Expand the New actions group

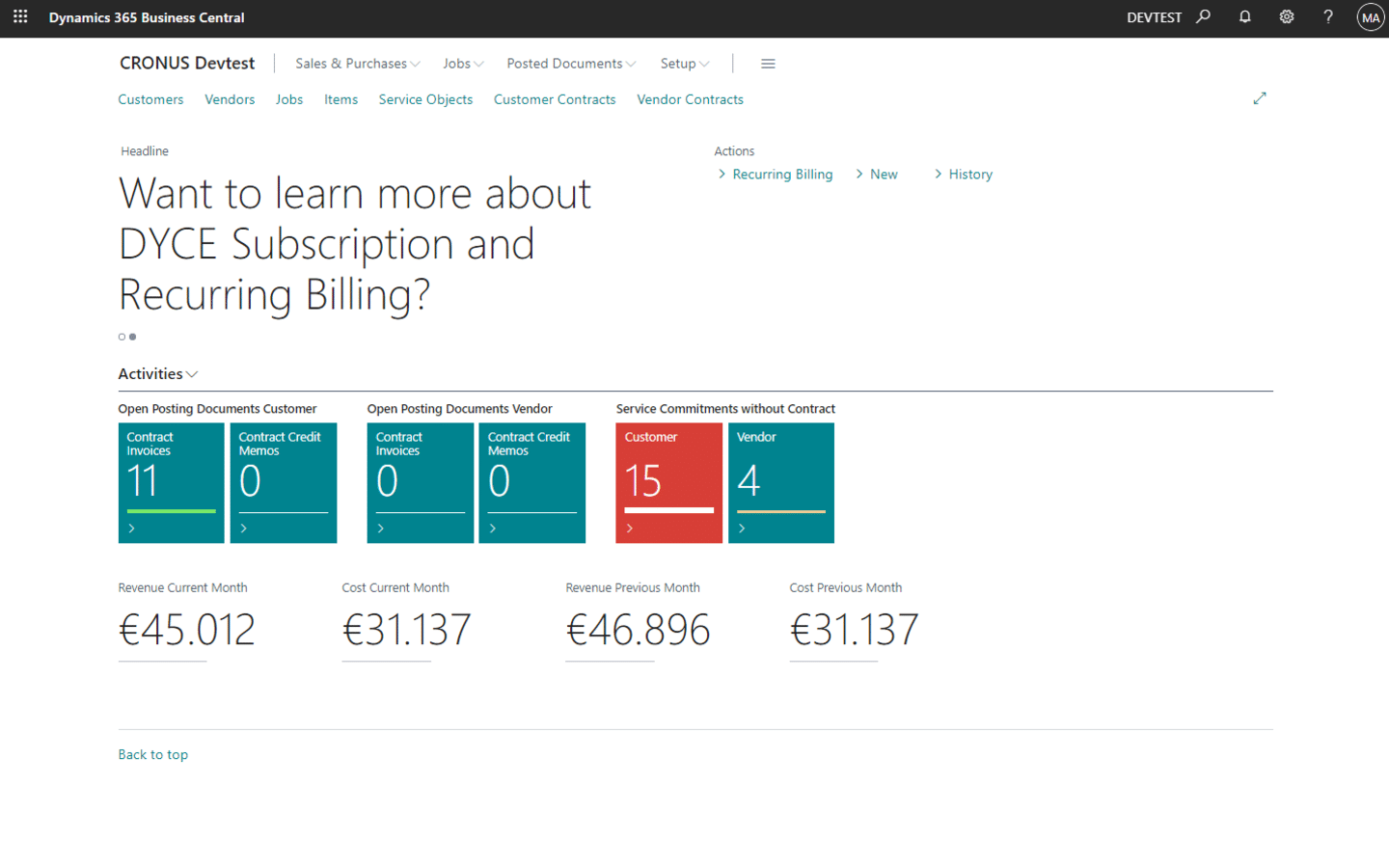coord(876,175)
